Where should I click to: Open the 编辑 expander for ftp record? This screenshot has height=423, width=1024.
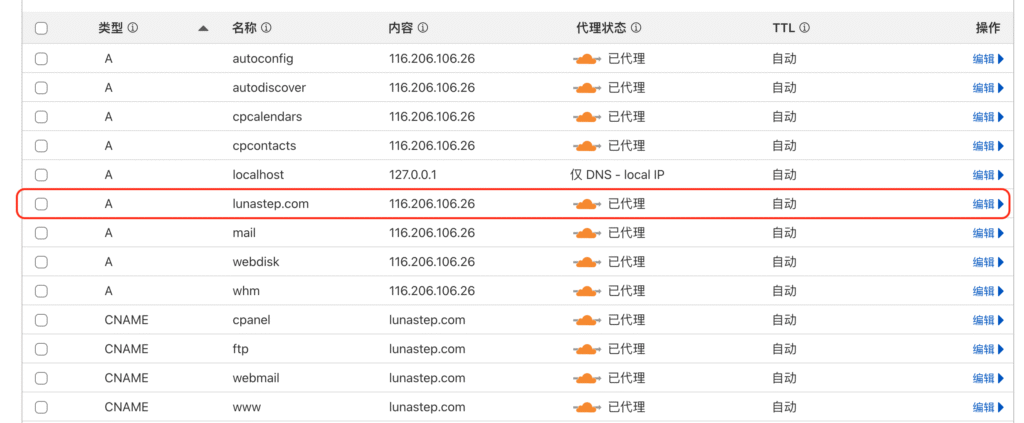click(x=1000, y=349)
